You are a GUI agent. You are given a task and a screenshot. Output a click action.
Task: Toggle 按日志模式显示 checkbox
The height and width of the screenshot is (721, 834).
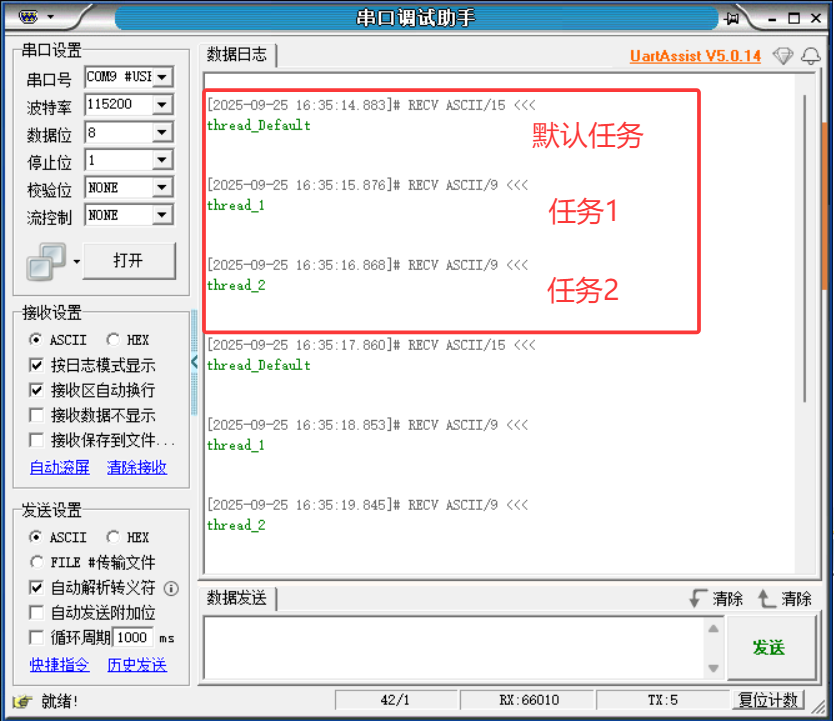pyautogui.click(x=36, y=365)
